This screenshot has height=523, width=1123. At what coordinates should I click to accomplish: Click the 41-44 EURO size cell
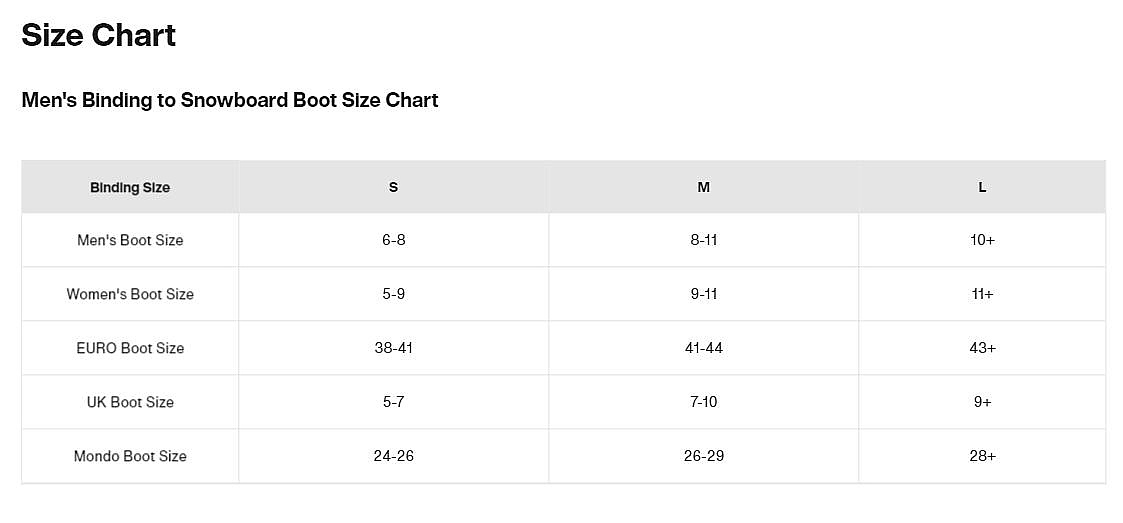(704, 348)
